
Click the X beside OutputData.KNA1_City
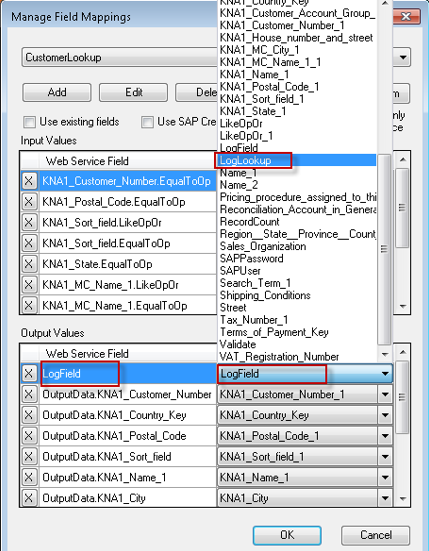tap(29, 498)
